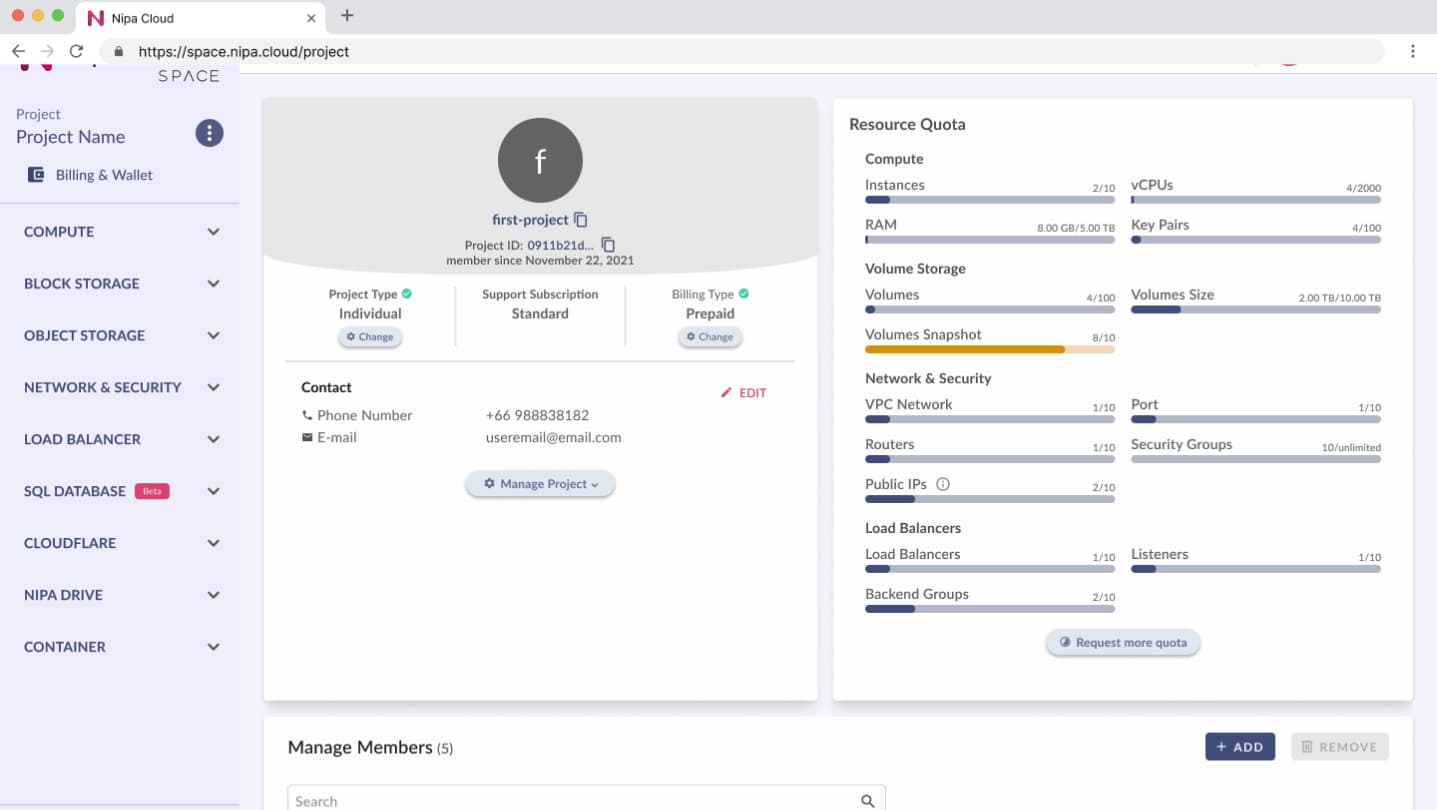Open the Manage Project dropdown
The image size is (1437, 810).
[540, 484]
